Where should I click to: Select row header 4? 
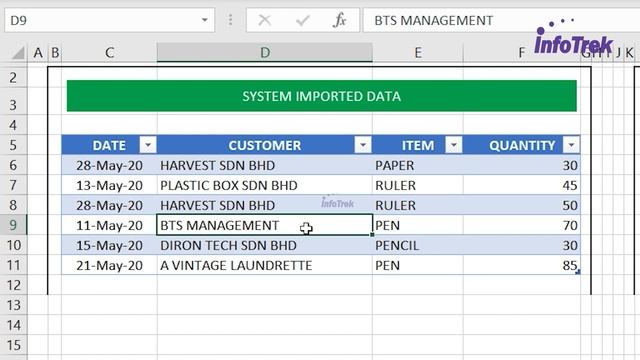tap(13, 125)
